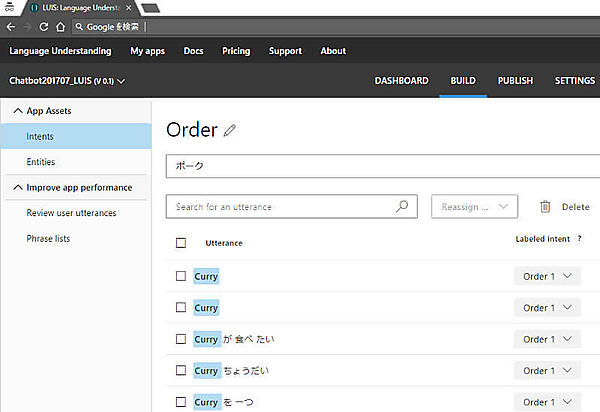
Task: Tick the checkbox for "Curry ちょうだい"
Action: [x=181, y=370]
